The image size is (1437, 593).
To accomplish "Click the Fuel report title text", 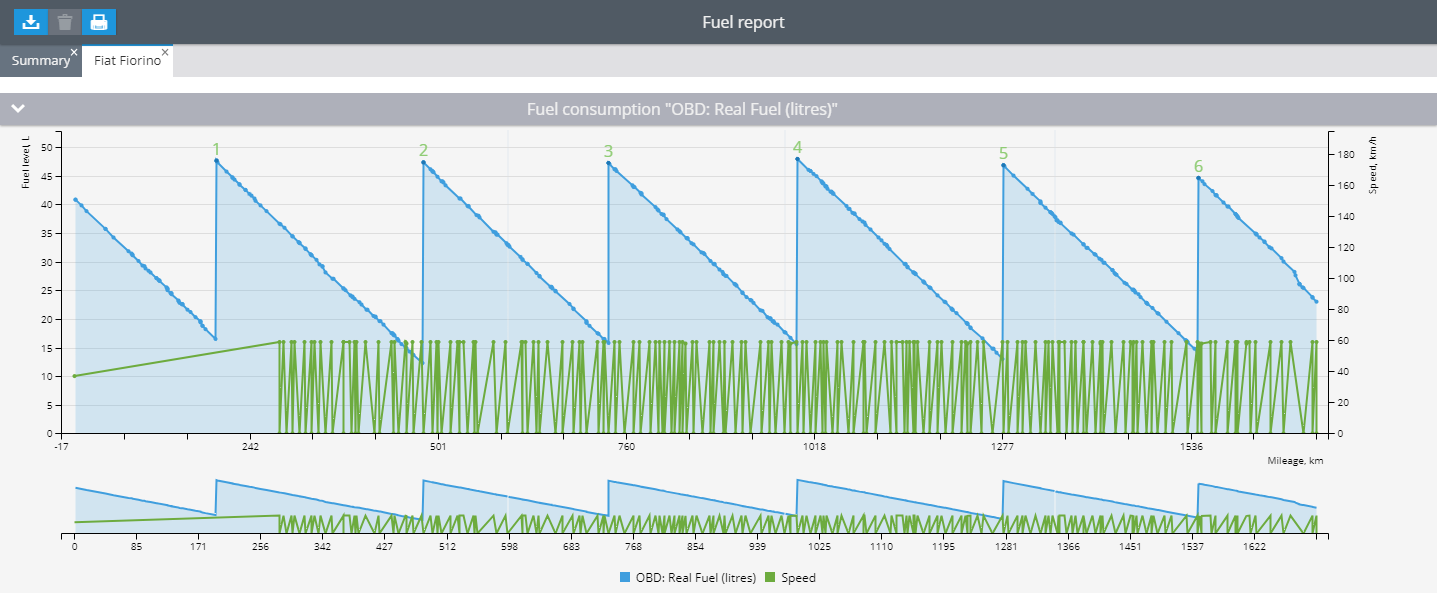I will click(x=743, y=22).
